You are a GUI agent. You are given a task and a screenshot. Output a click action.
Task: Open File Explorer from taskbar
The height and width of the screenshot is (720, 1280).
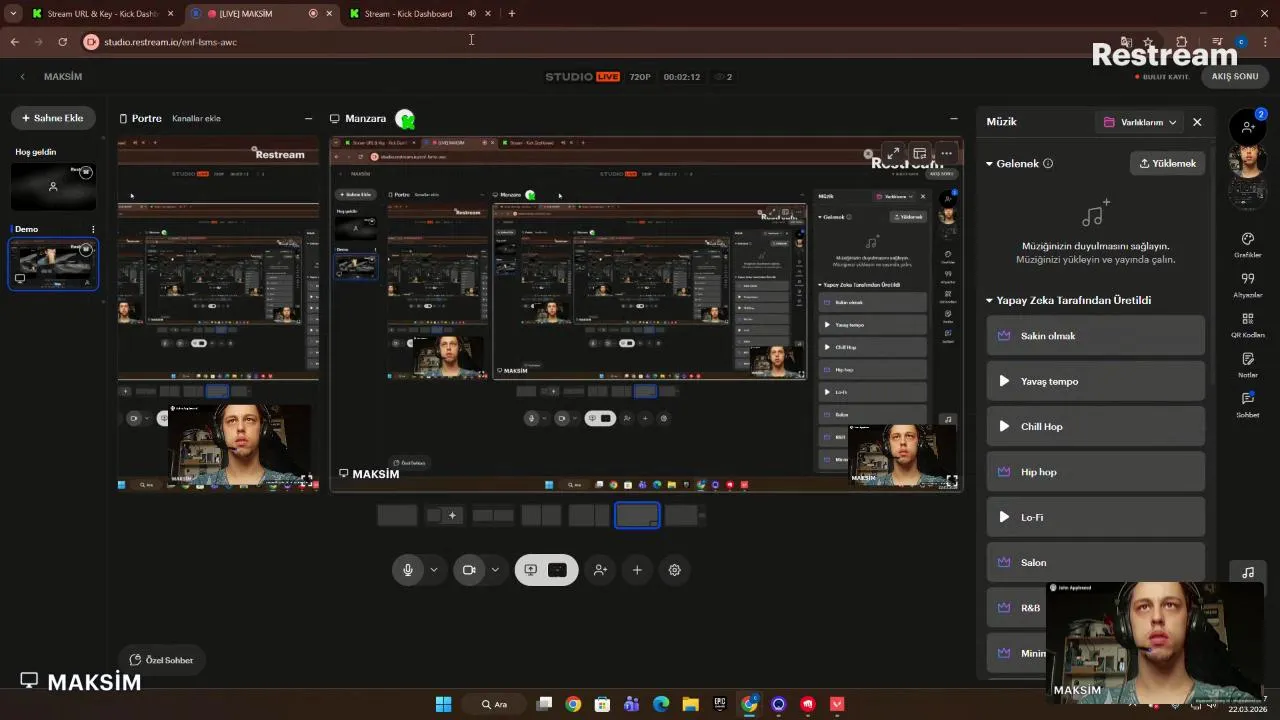pos(690,704)
